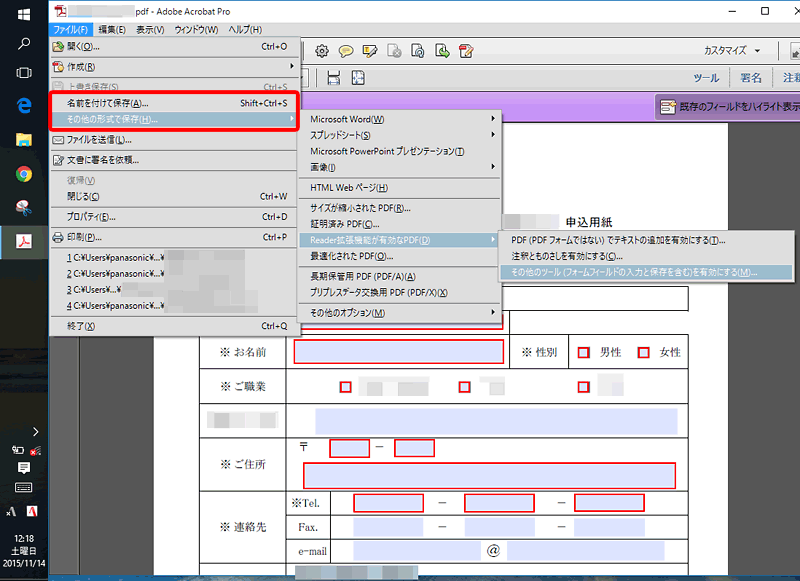
Task: Open the ウィンドウ(W) menu
Action: [x=196, y=30]
